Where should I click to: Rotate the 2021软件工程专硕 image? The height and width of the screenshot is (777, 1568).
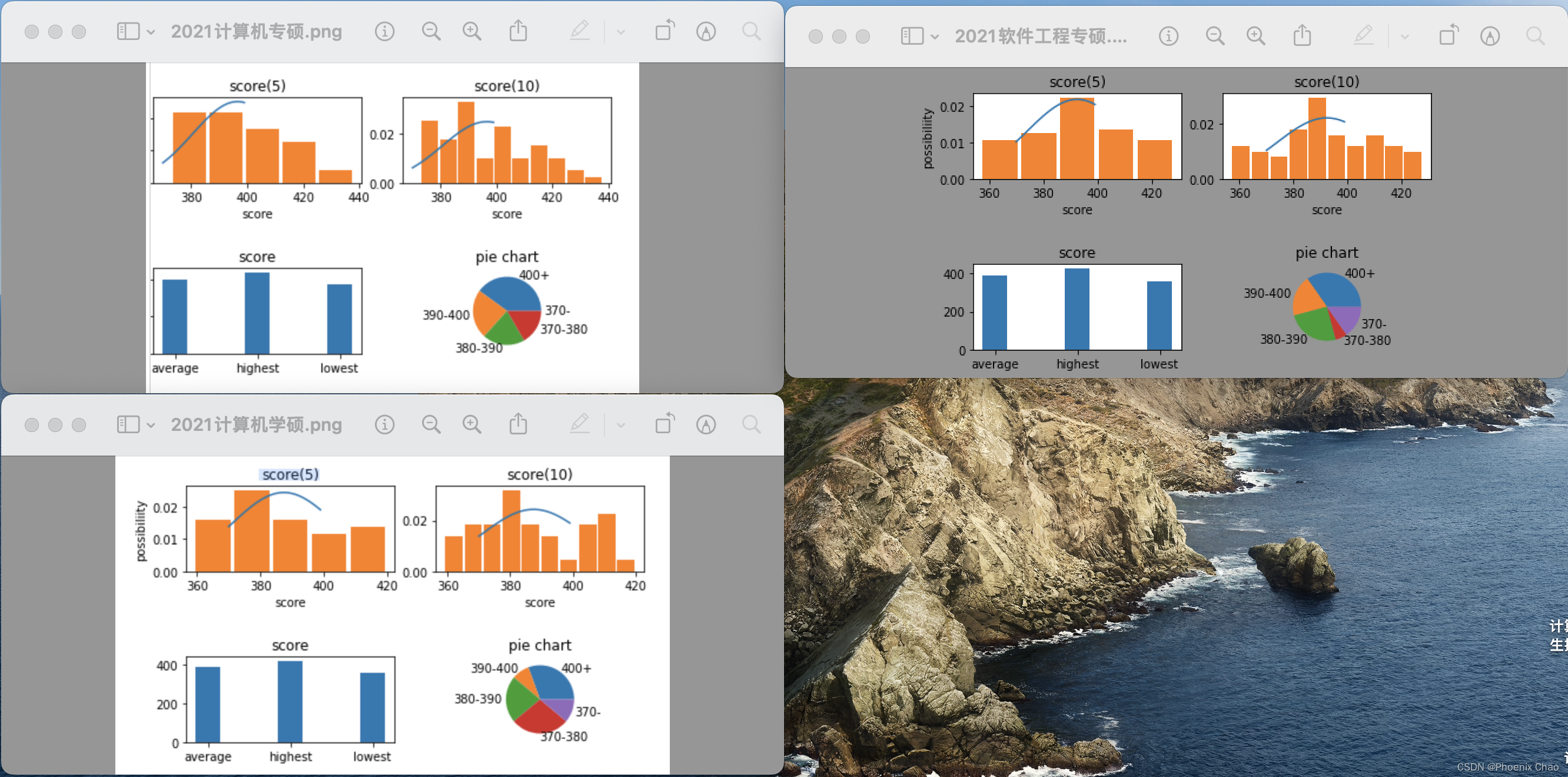coord(1449,36)
